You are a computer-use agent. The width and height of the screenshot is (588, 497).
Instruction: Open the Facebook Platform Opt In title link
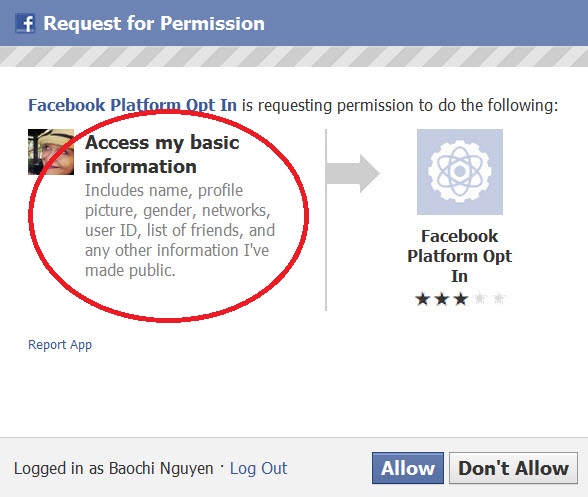(132, 105)
